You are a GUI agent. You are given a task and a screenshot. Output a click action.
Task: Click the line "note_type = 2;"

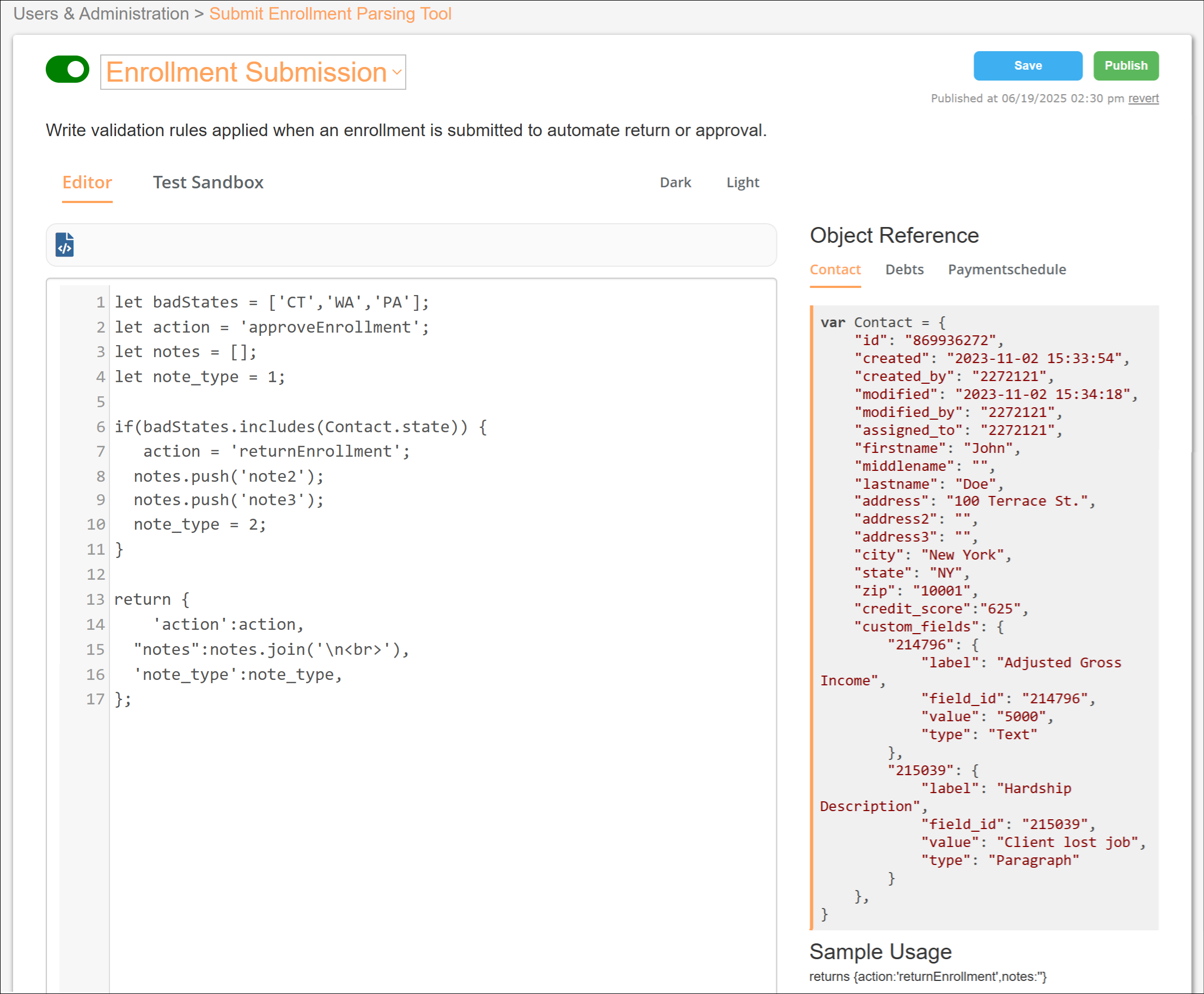(x=200, y=525)
